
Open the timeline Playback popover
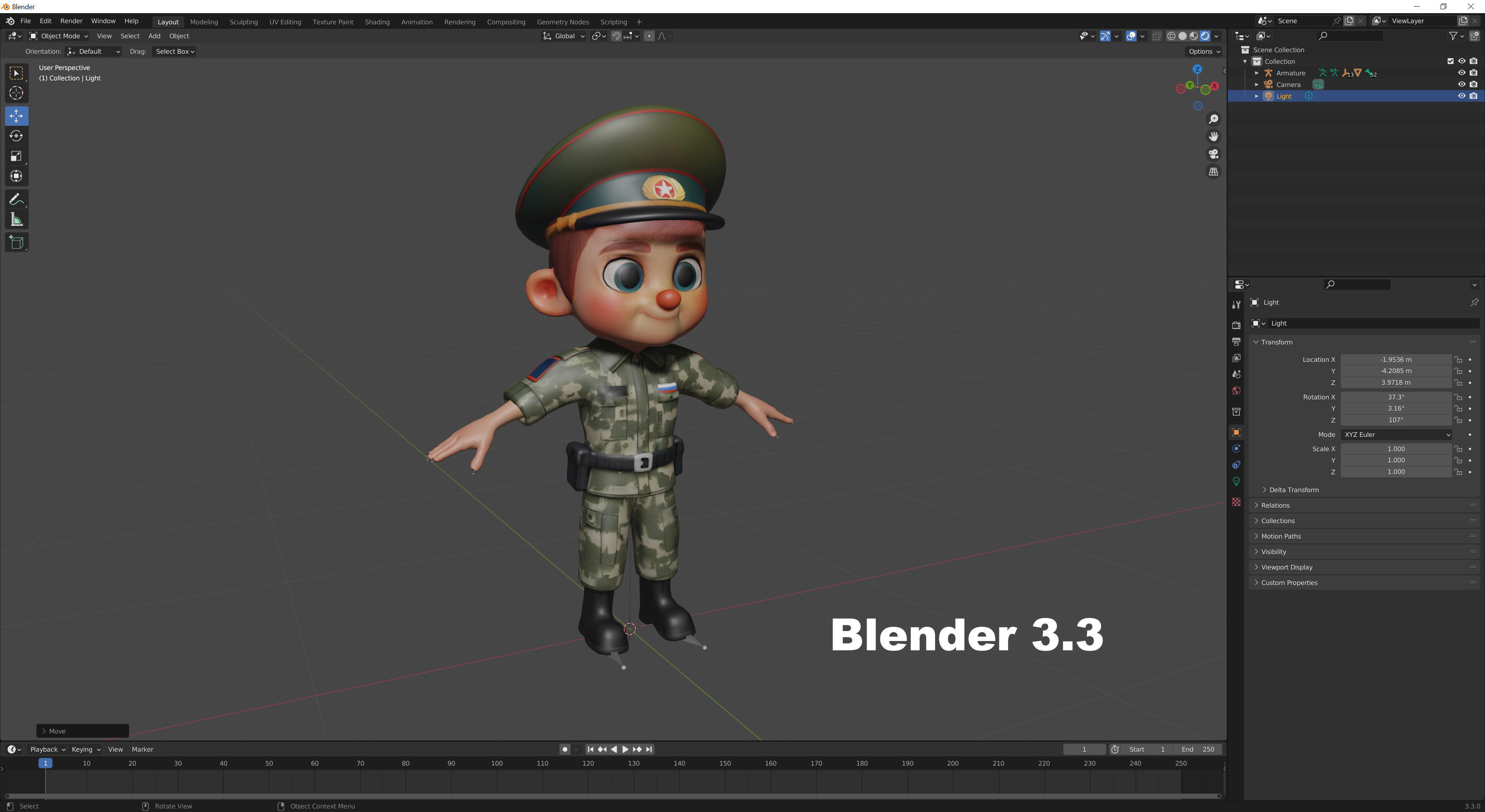(x=47, y=749)
